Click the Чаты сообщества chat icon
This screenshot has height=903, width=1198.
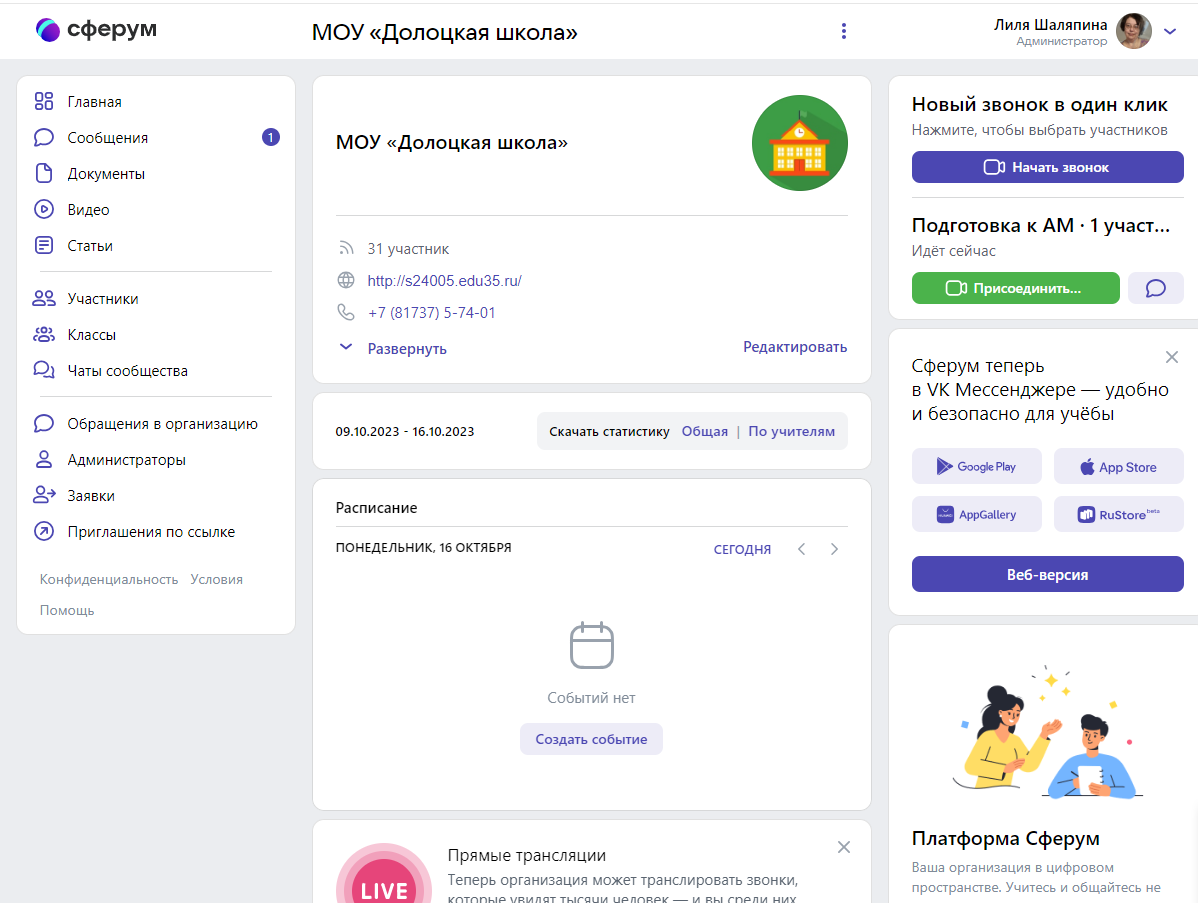tap(44, 371)
